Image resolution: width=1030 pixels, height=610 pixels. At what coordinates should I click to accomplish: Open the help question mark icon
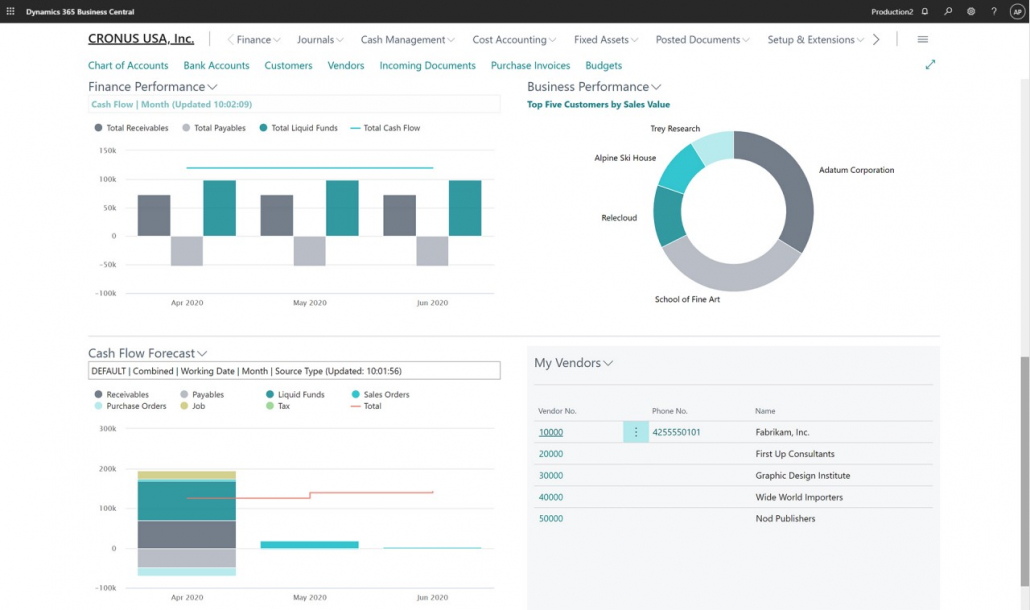[994, 11]
